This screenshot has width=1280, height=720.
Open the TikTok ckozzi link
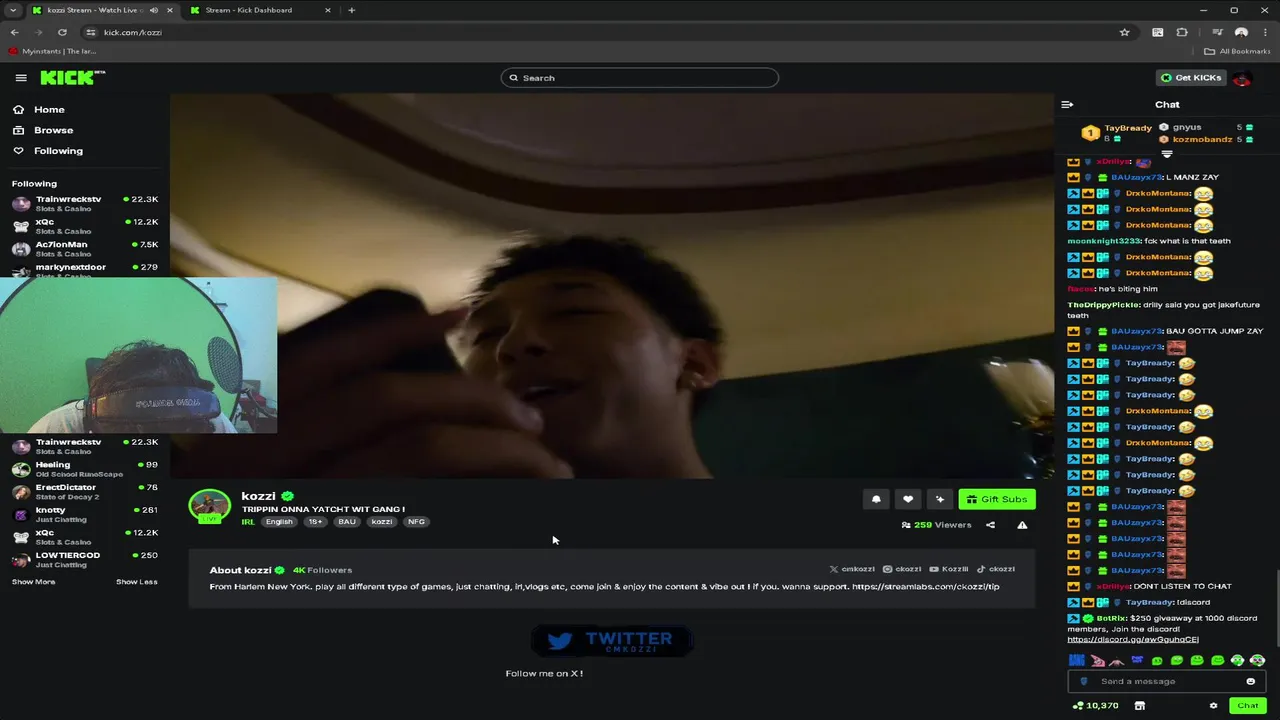click(x=996, y=569)
